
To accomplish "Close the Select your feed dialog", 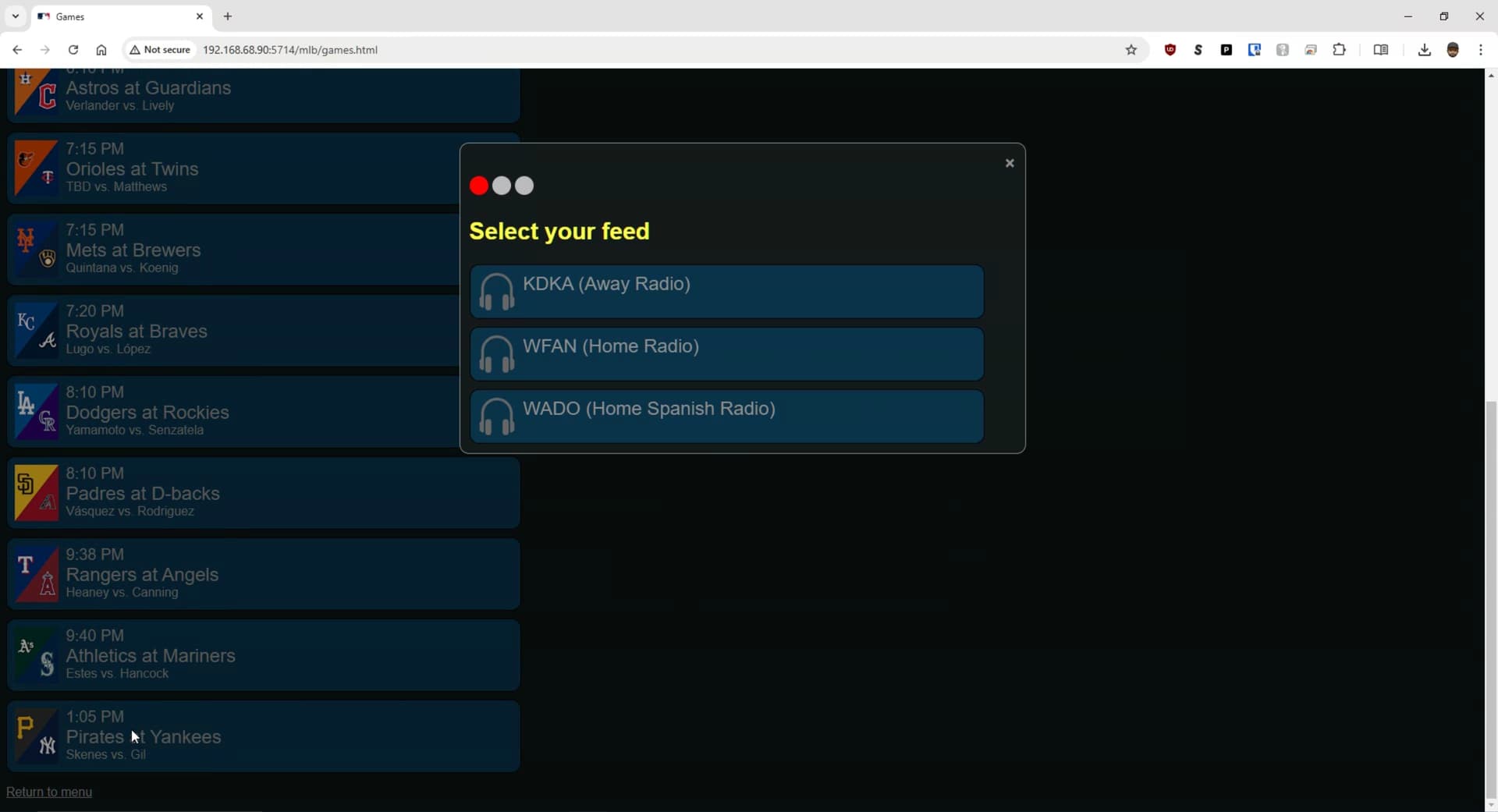I will click(x=1009, y=163).
